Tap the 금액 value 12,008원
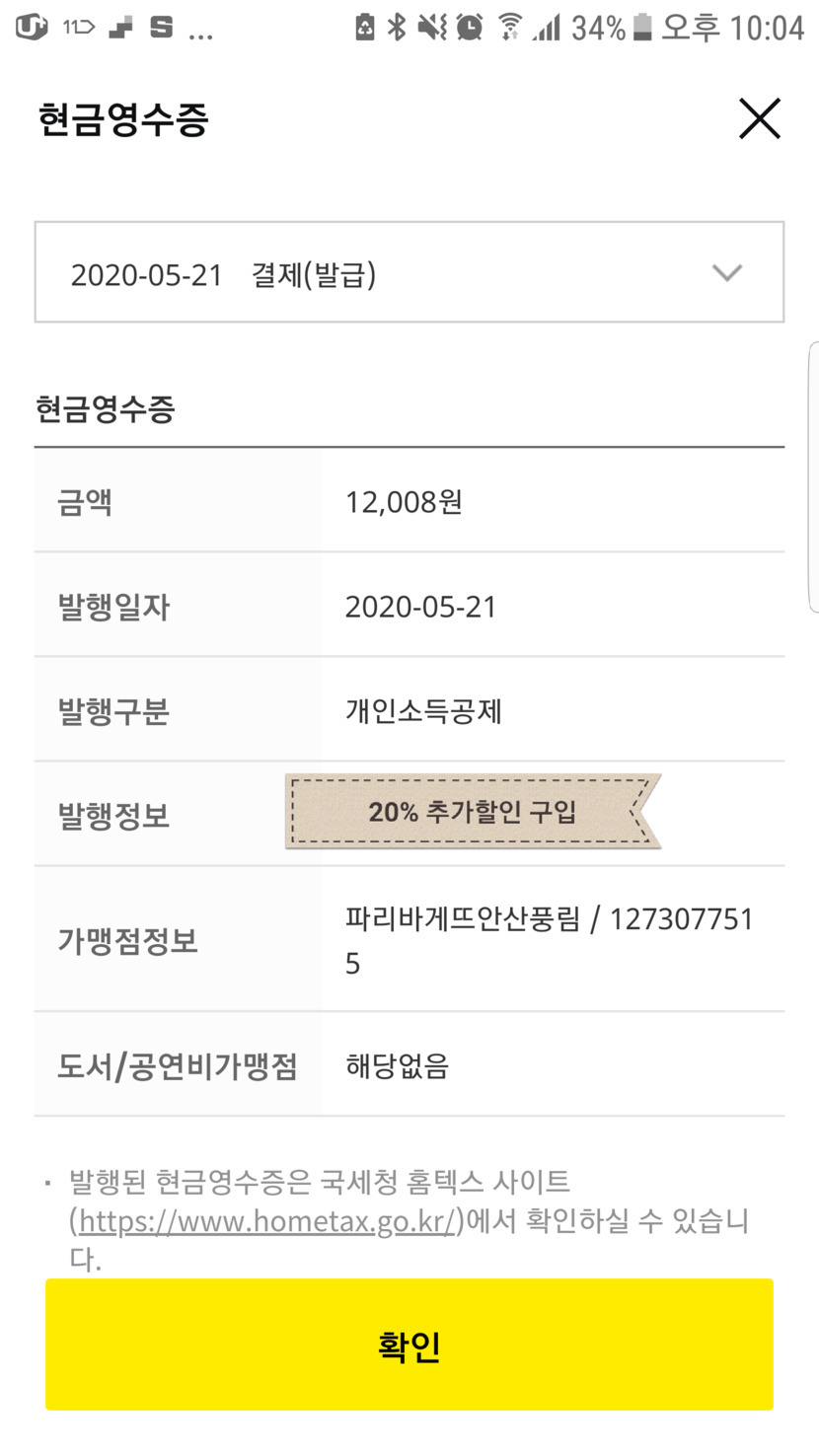This screenshot has width=819, height=1456. coord(404,502)
